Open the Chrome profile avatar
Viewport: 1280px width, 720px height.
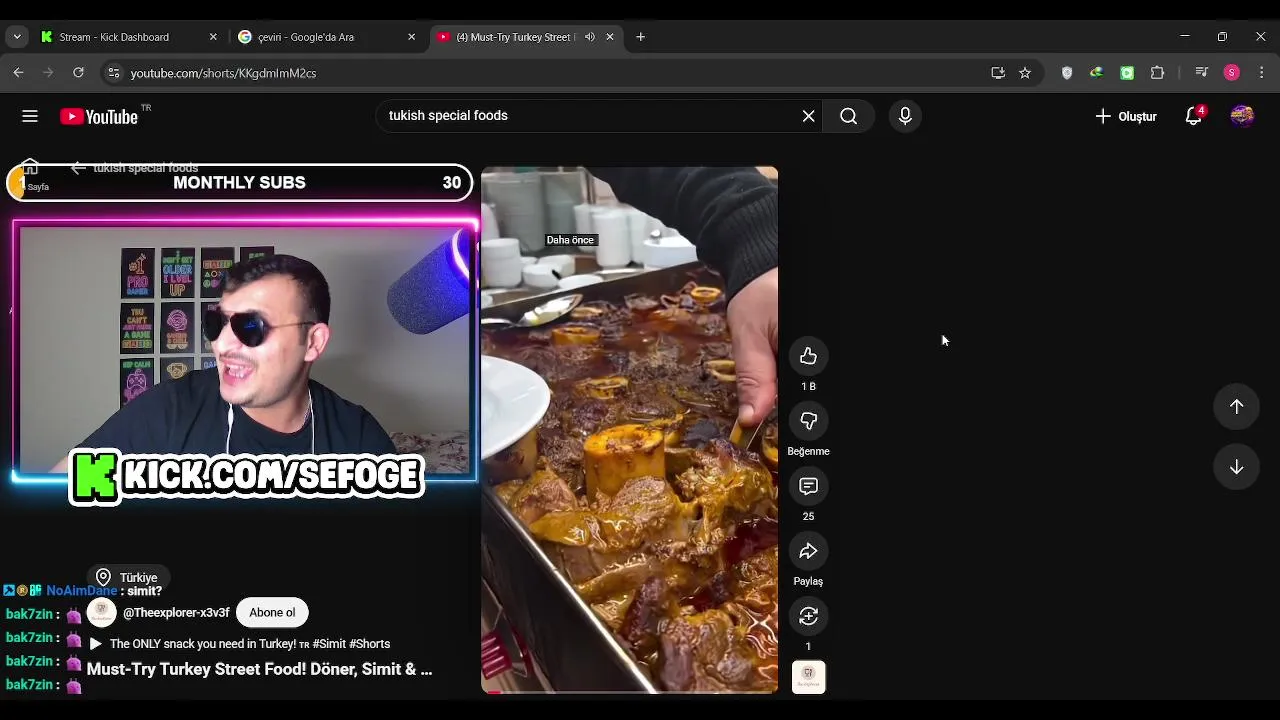(1232, 73)
